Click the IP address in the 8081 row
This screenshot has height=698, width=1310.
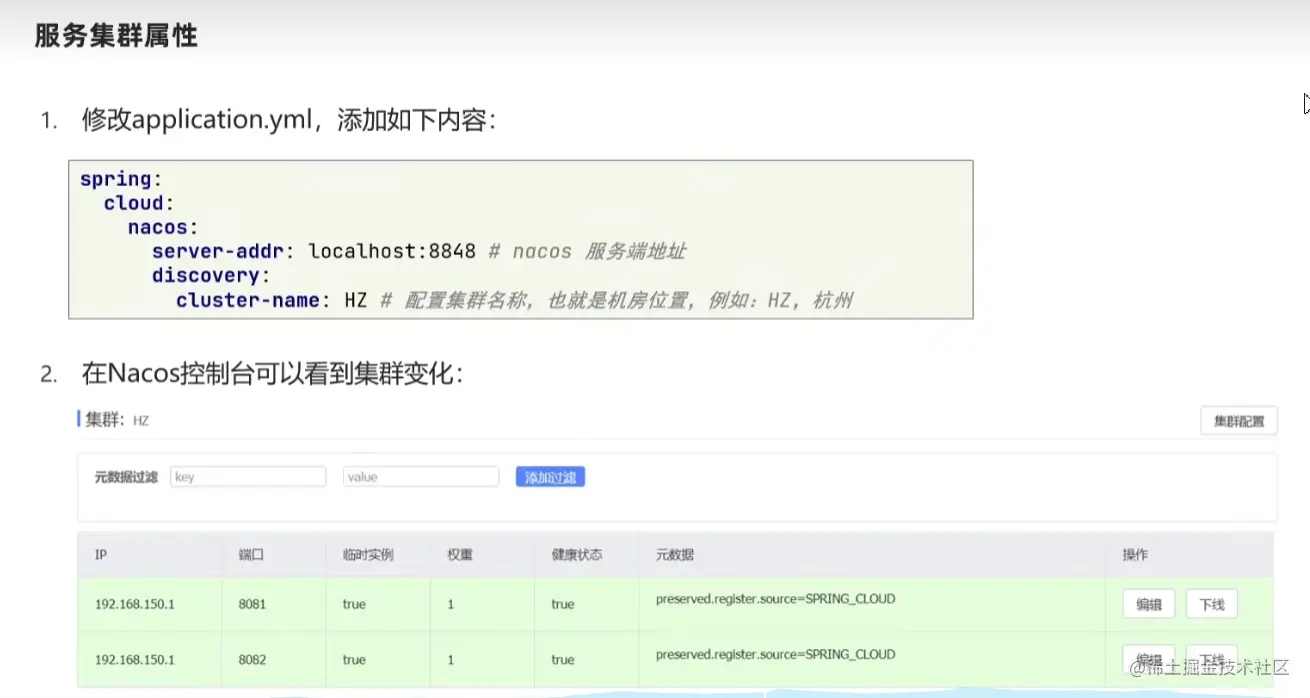pos(135,604)
